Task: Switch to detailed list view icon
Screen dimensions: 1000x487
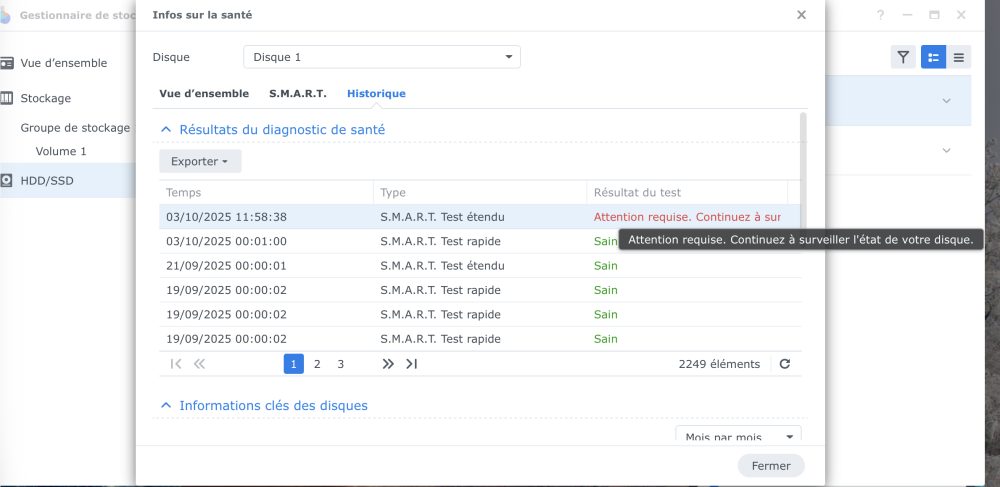Action: [933, 57]
